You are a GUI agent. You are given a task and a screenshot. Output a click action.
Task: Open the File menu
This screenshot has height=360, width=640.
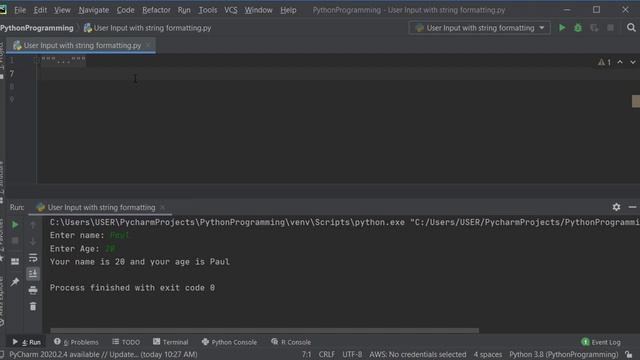click(x=20, y=10)
